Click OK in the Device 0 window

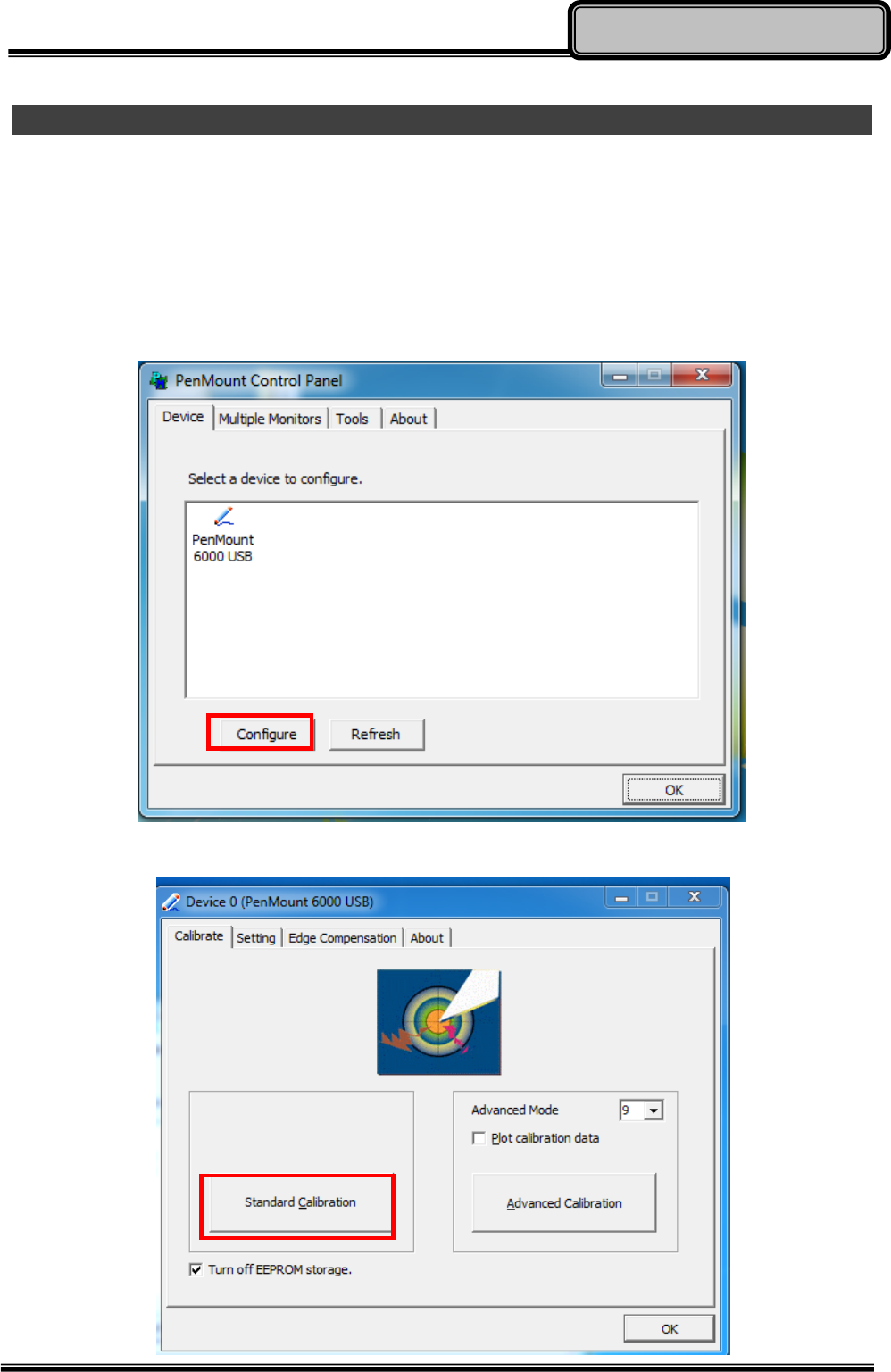coord(670,1328)
